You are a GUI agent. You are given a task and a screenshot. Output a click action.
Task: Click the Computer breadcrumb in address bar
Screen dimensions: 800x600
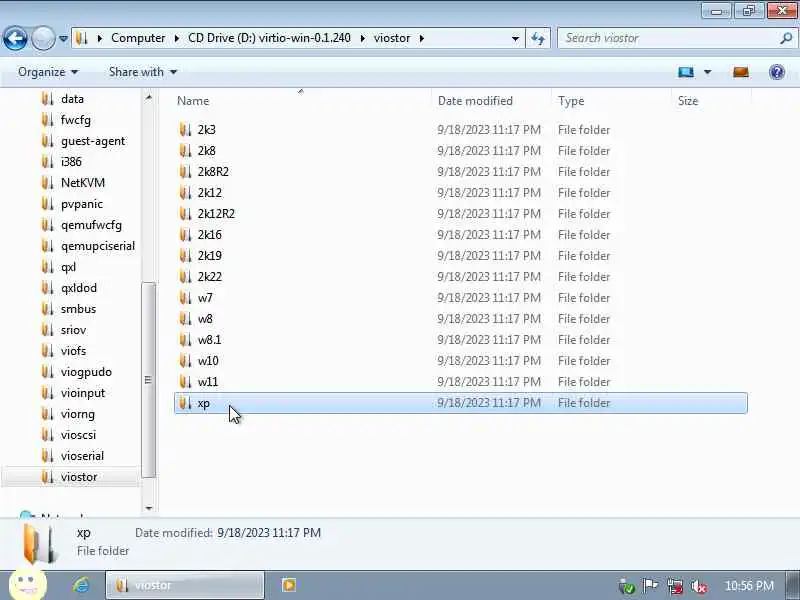pyautogui.click(x=138, y=38)
